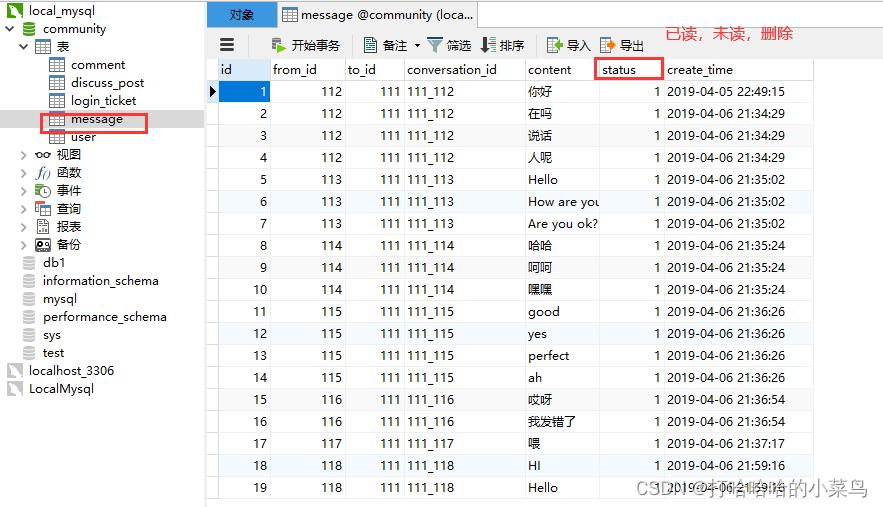Click the from_id column header

(x=307, y=69)
